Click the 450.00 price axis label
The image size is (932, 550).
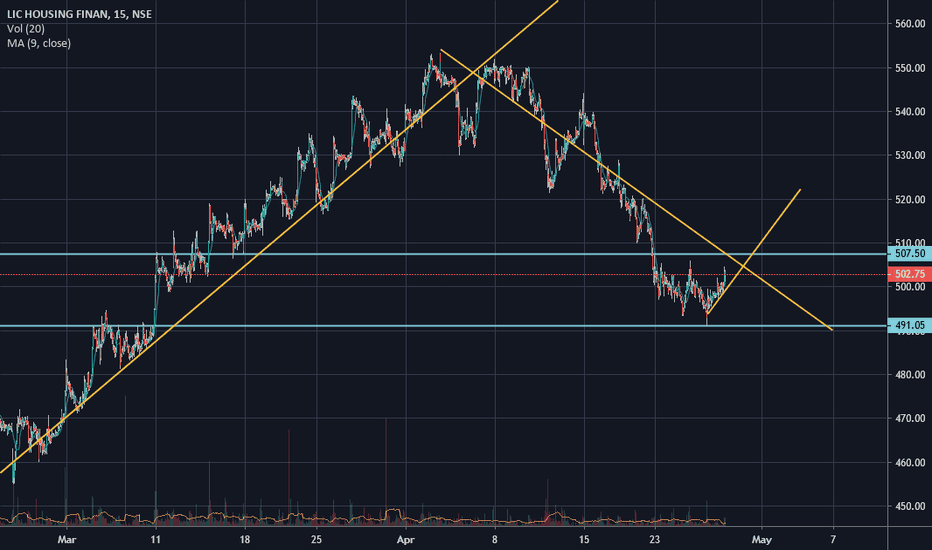coord(910,507)
